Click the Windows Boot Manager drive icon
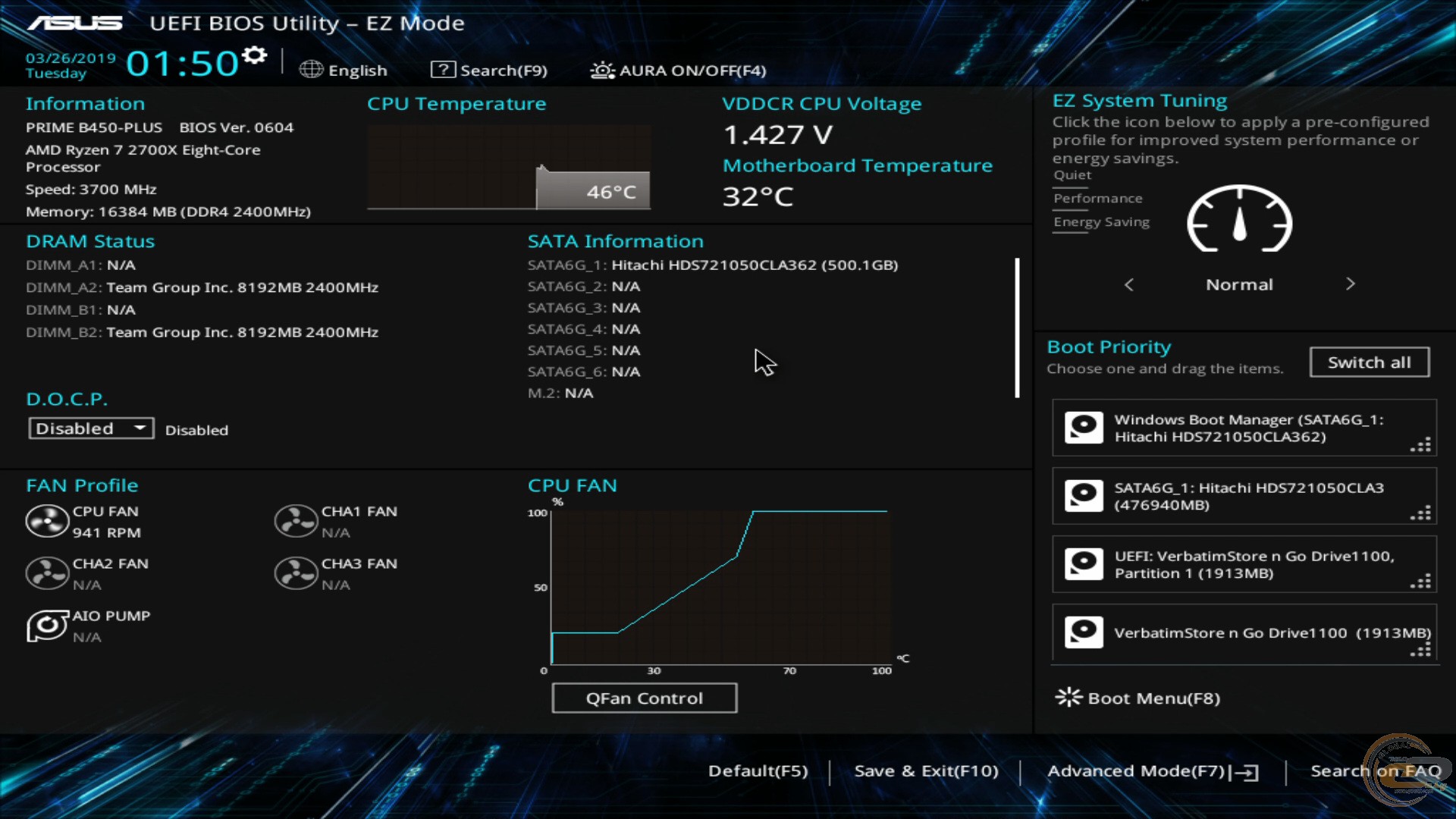Screen dimensions: 1456x819 click(1084, 427)
